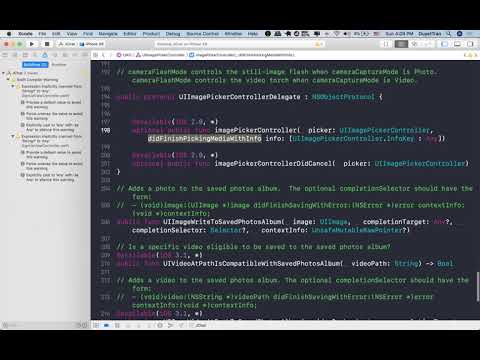This screenshot has width=480, height=360.
Task: Click the activity status bar text
Action: point(182,44)
